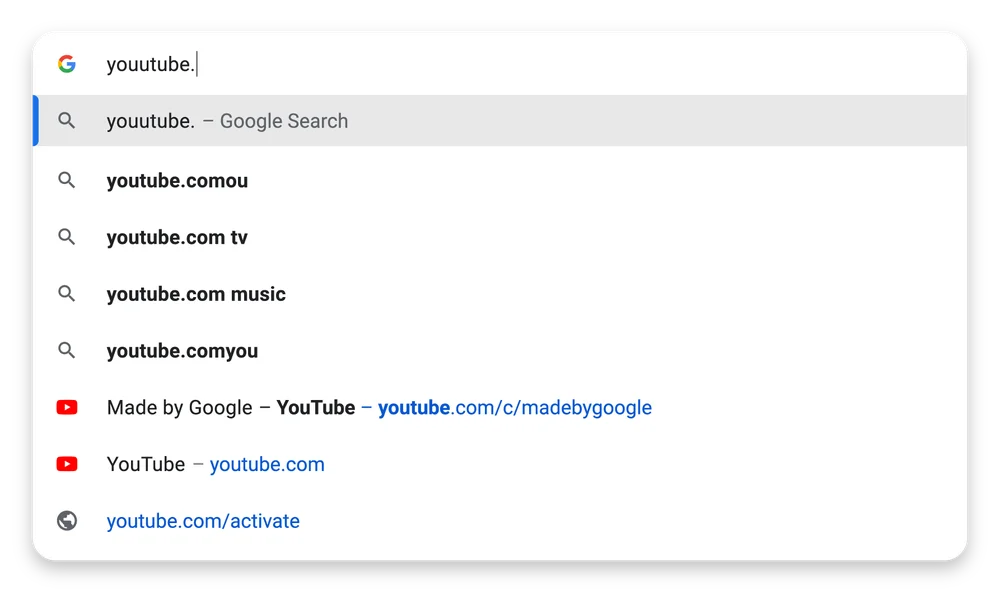
Task: Click the search icon next to youtube.comou
Action: tap(67, 181)
